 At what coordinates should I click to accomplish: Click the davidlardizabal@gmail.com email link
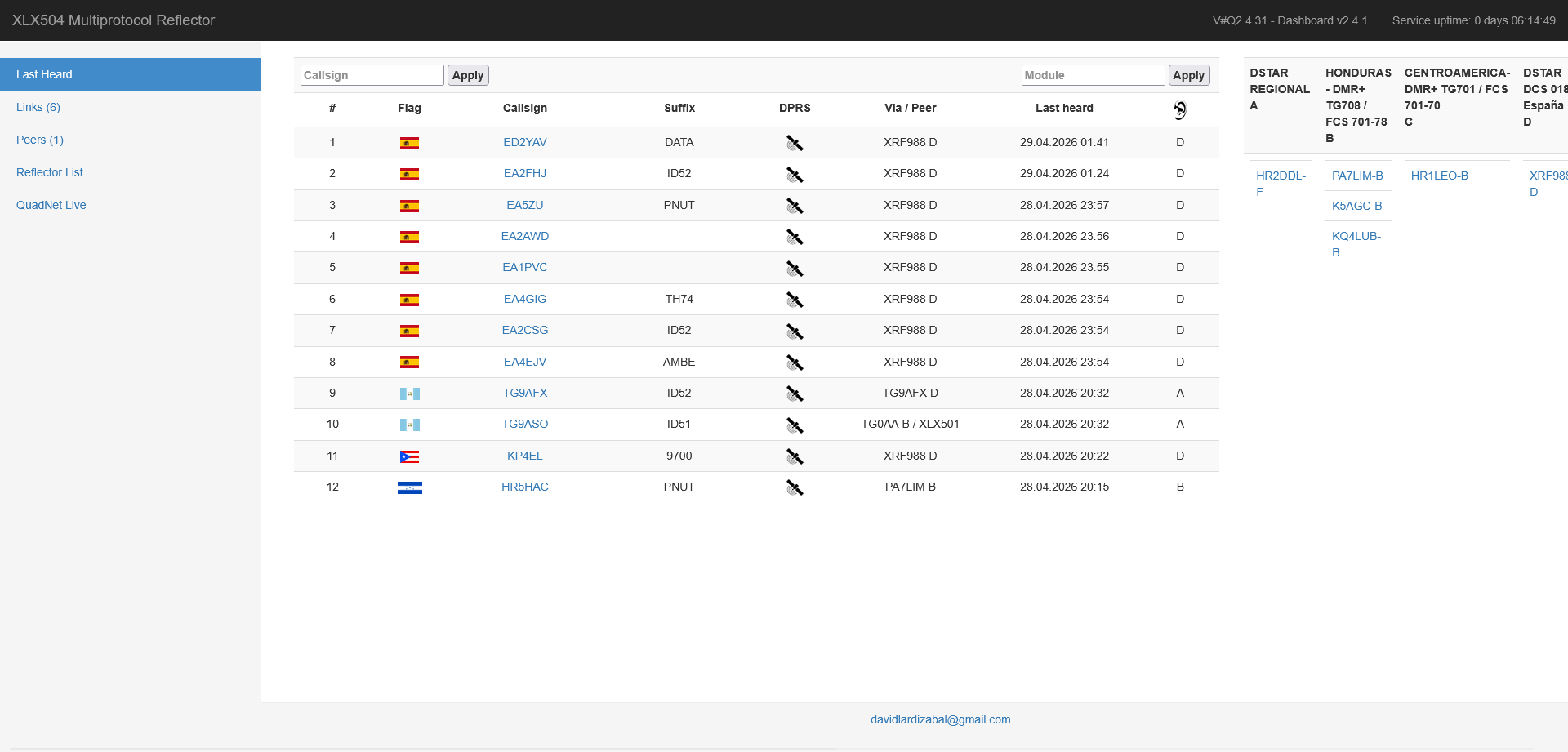click(x=941, y=719)
